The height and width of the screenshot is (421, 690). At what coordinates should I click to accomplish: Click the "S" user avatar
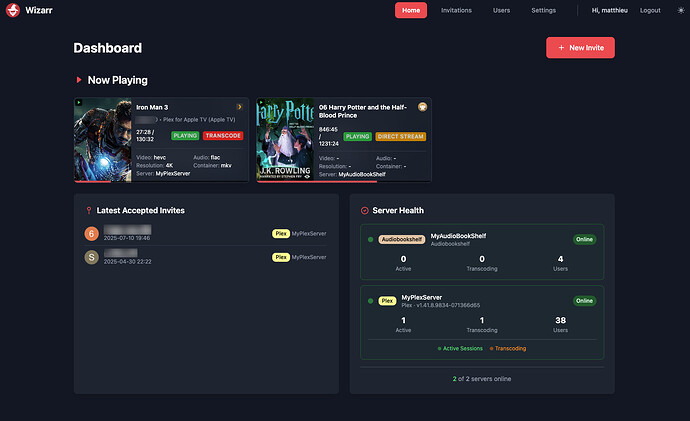pos(92,257)
